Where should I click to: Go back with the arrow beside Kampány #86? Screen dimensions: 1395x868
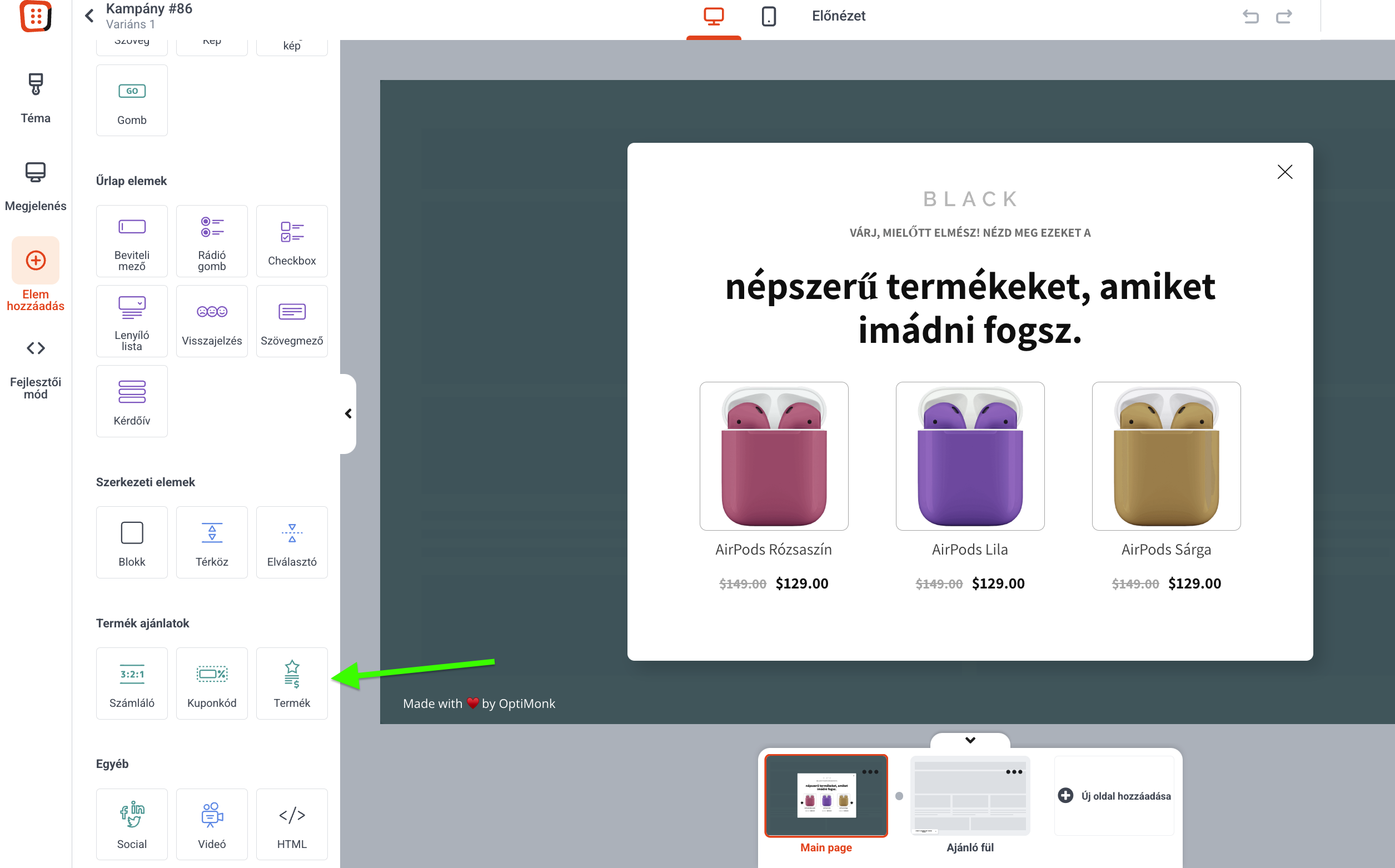pos(89,16)
